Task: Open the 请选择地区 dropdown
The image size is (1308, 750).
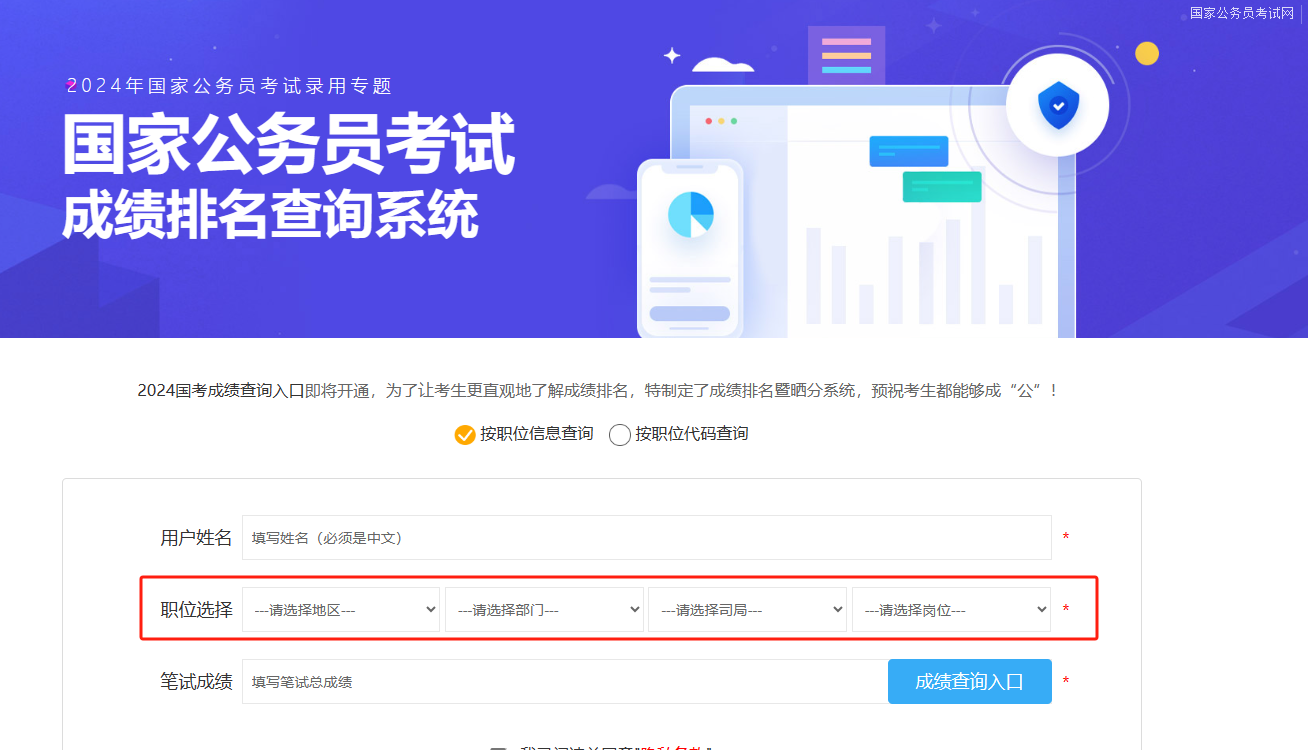Action: [341, 609]
